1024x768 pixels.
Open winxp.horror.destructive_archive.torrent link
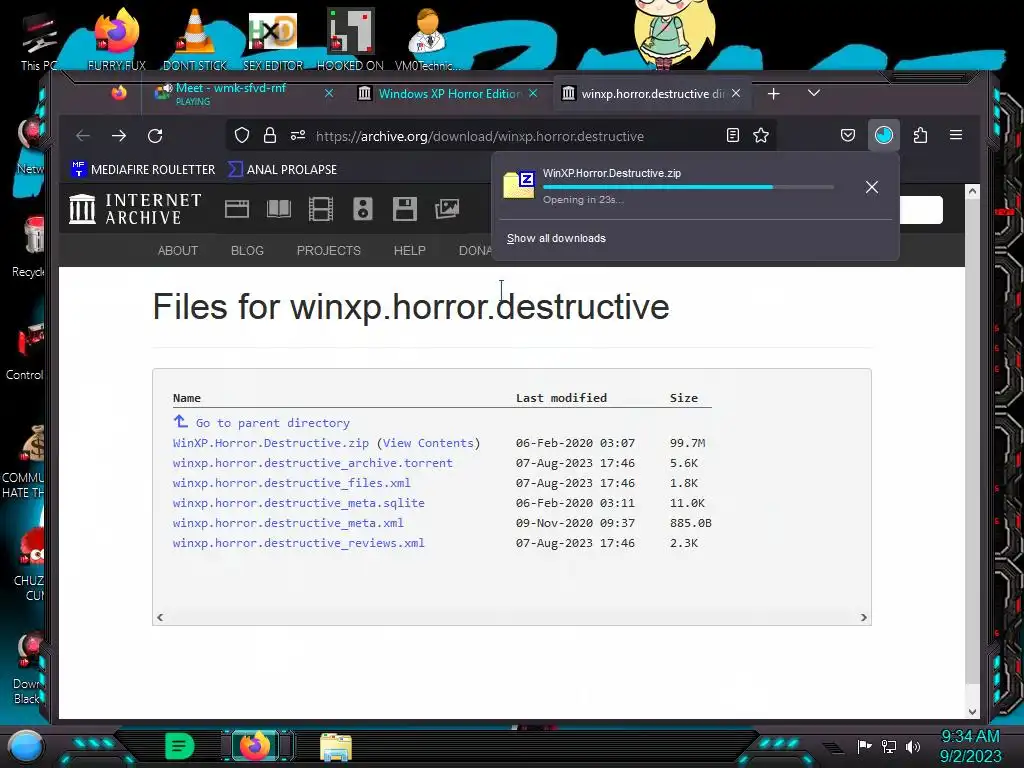313,463
